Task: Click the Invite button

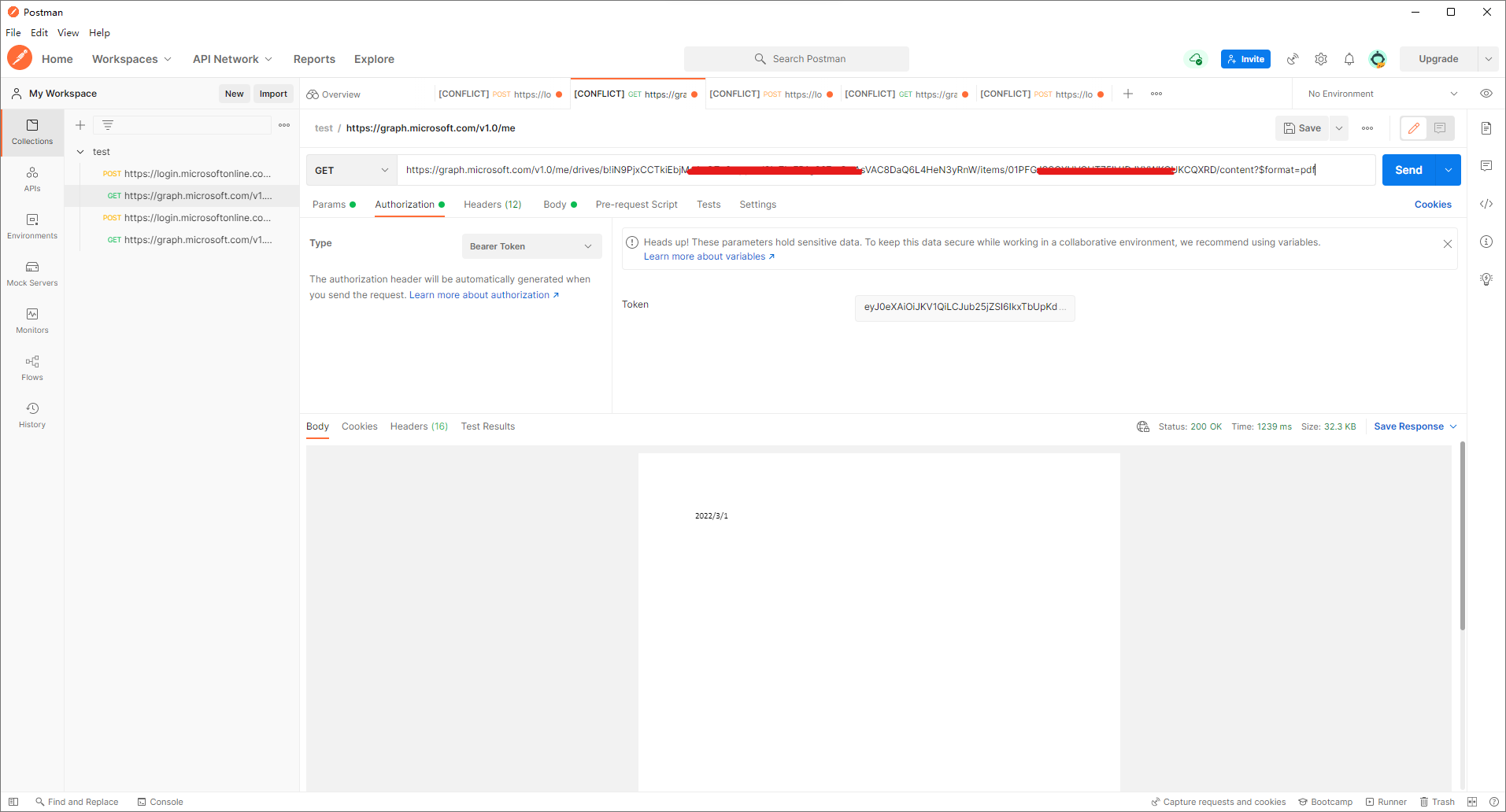Action: 1245,59
